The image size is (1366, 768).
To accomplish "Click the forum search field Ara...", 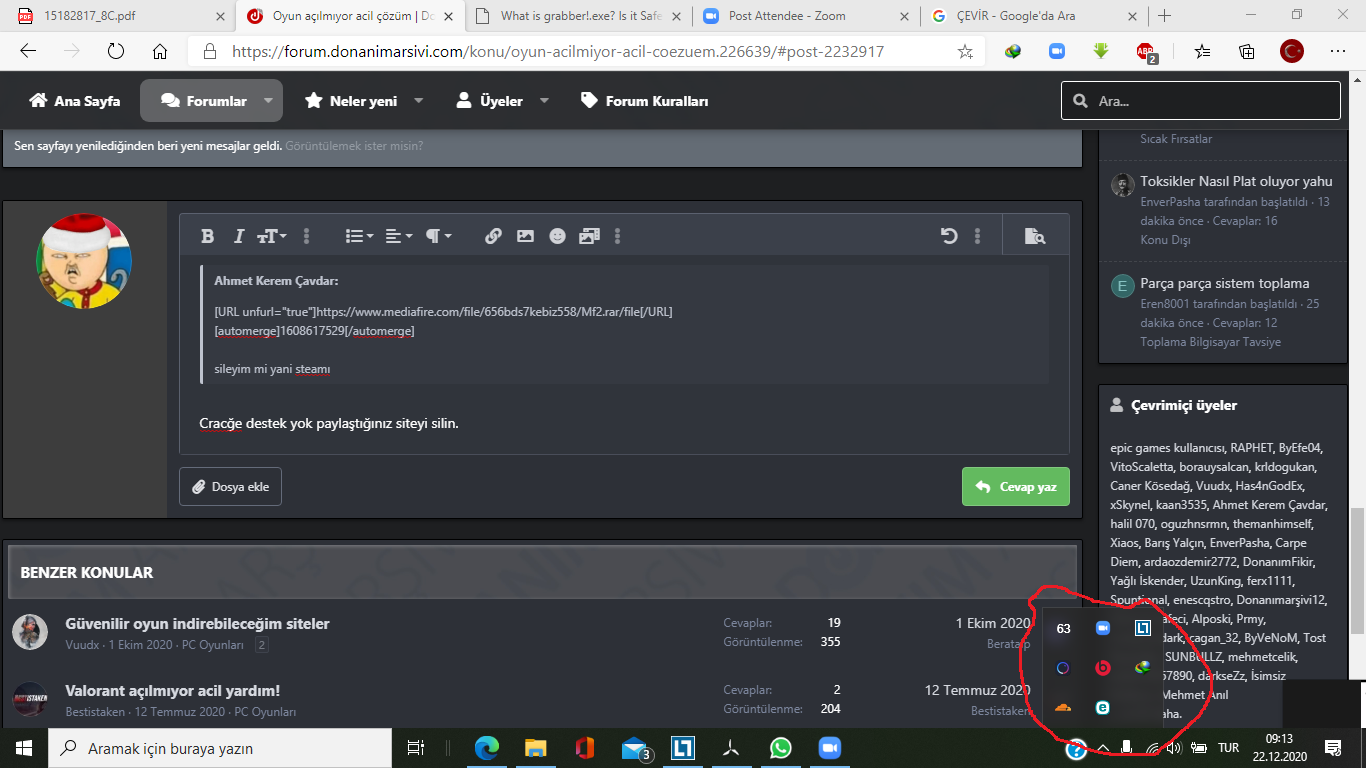I will pos(1201,101).
